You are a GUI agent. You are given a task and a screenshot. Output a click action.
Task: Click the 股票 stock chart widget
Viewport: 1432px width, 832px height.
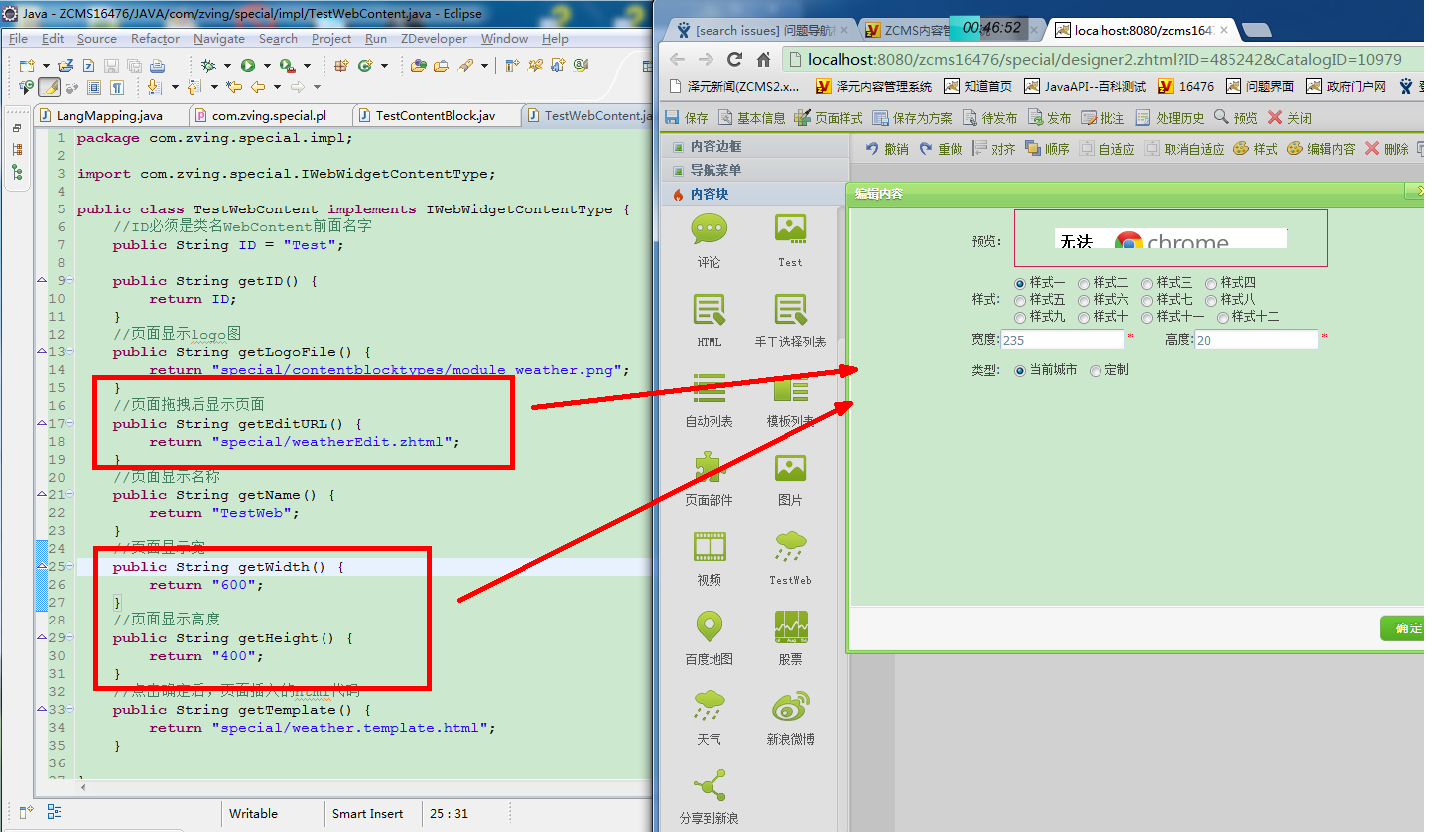(790, 626)
